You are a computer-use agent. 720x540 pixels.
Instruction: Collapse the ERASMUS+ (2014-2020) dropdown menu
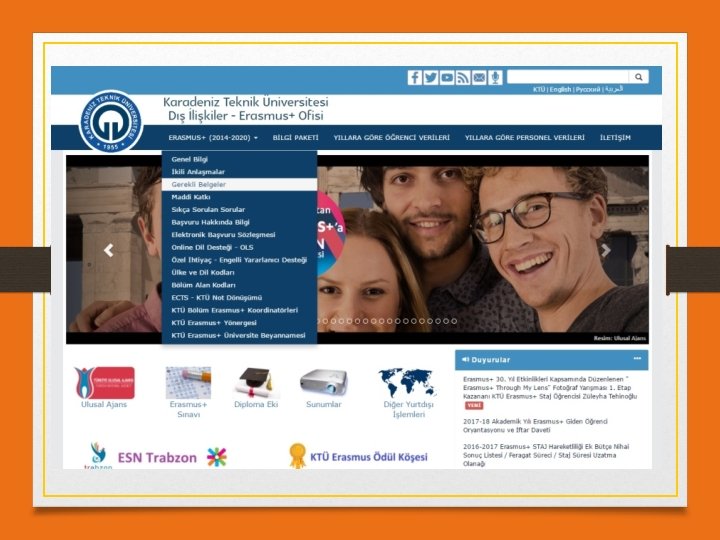213,138
